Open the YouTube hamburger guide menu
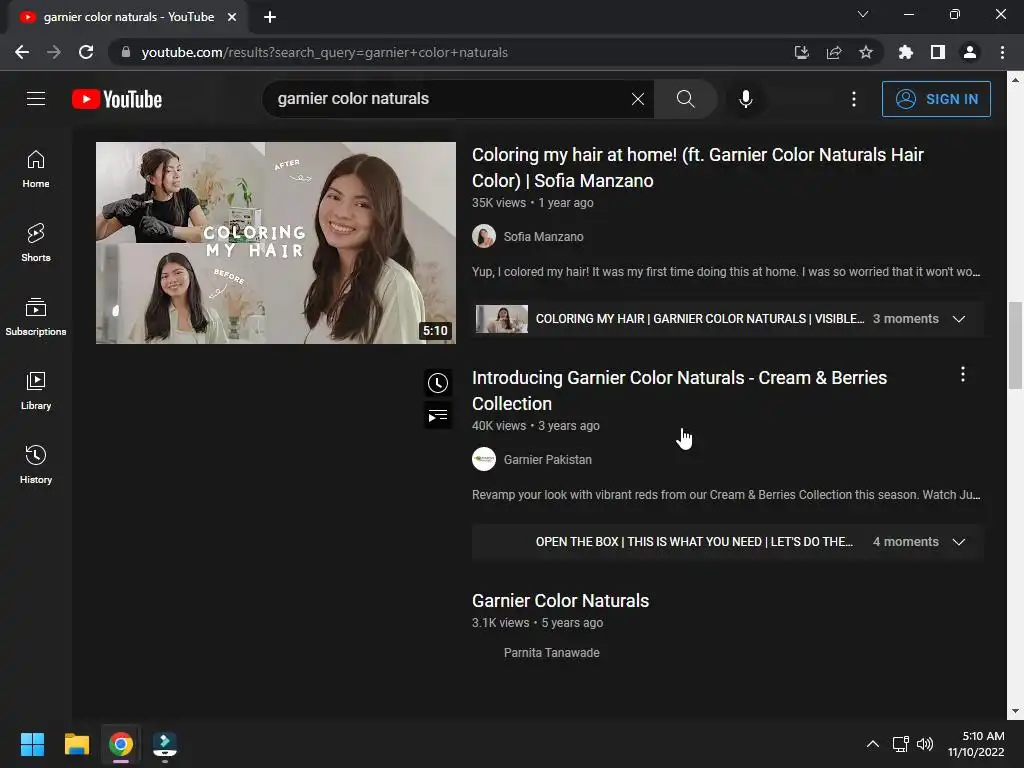The height and width of the screenshot is (768, 1024). pyautogui.click(x=36, y=99)
